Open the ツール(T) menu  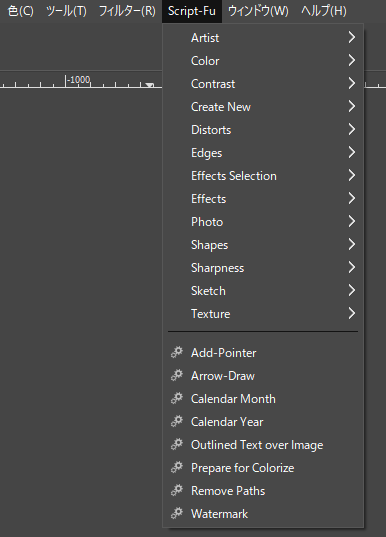click(66, 11)
